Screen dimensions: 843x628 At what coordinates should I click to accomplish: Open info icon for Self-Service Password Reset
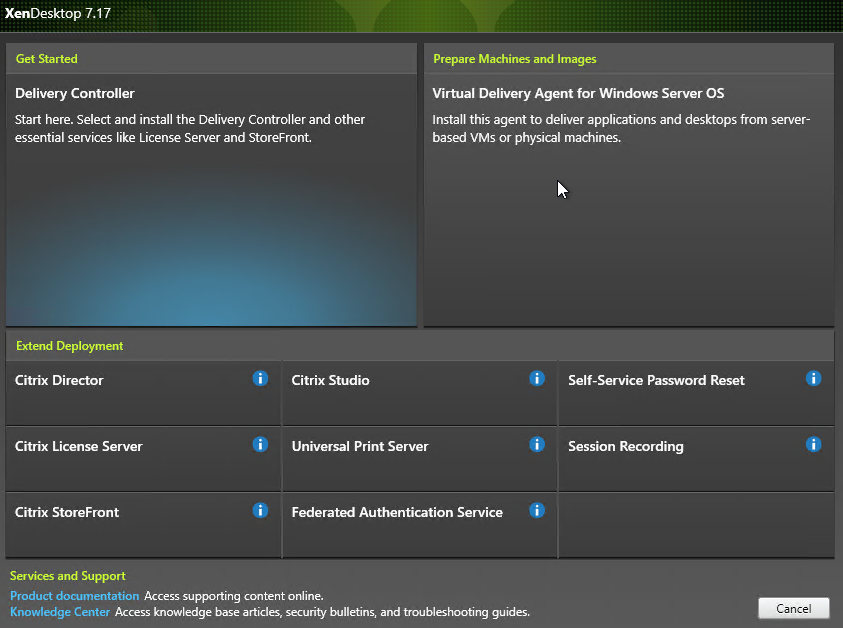pos(813,378)
